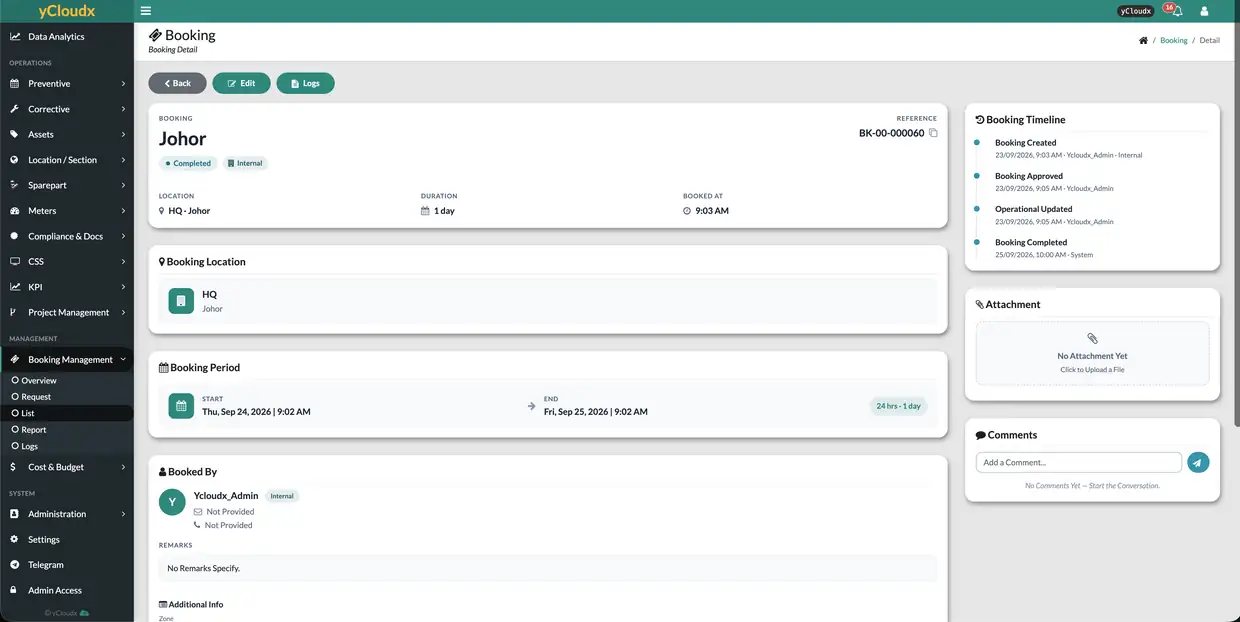Select Operational Updated timeline entry
This screenshot has width=1240, height=622.
pos(1054,215)
